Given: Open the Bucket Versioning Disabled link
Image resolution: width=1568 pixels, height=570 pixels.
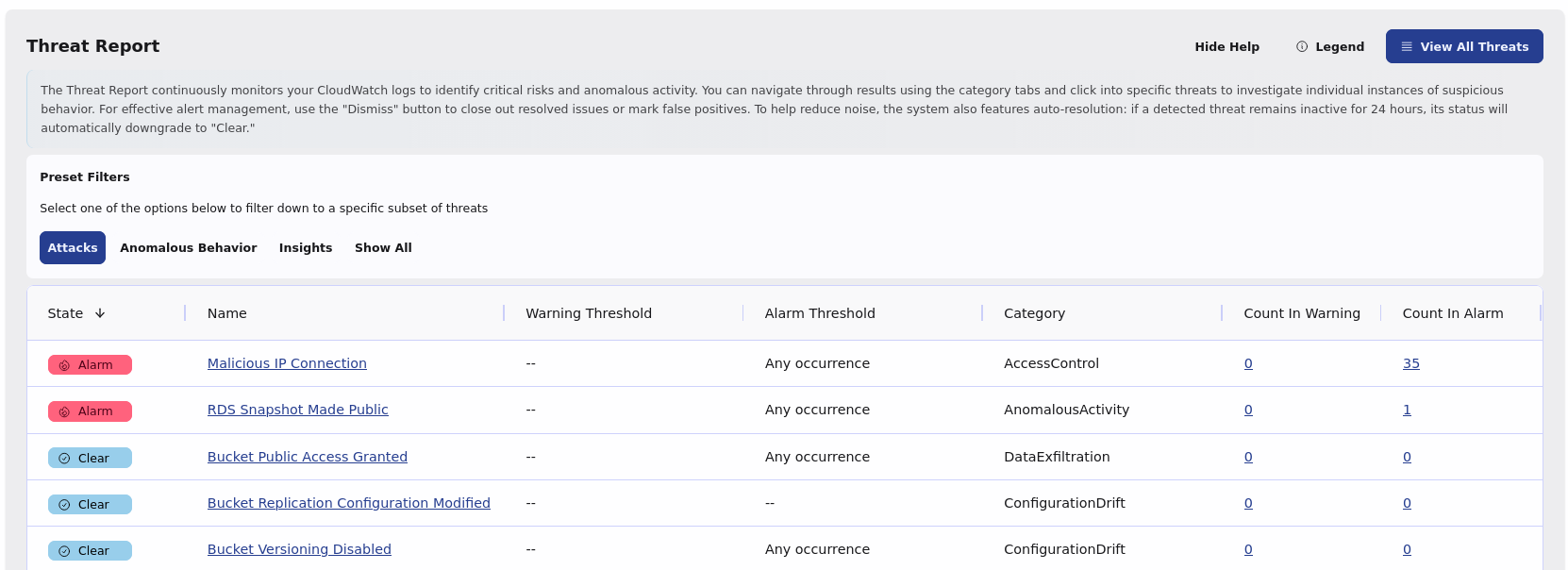Looking at the screenshot, I should coord(299,549).
